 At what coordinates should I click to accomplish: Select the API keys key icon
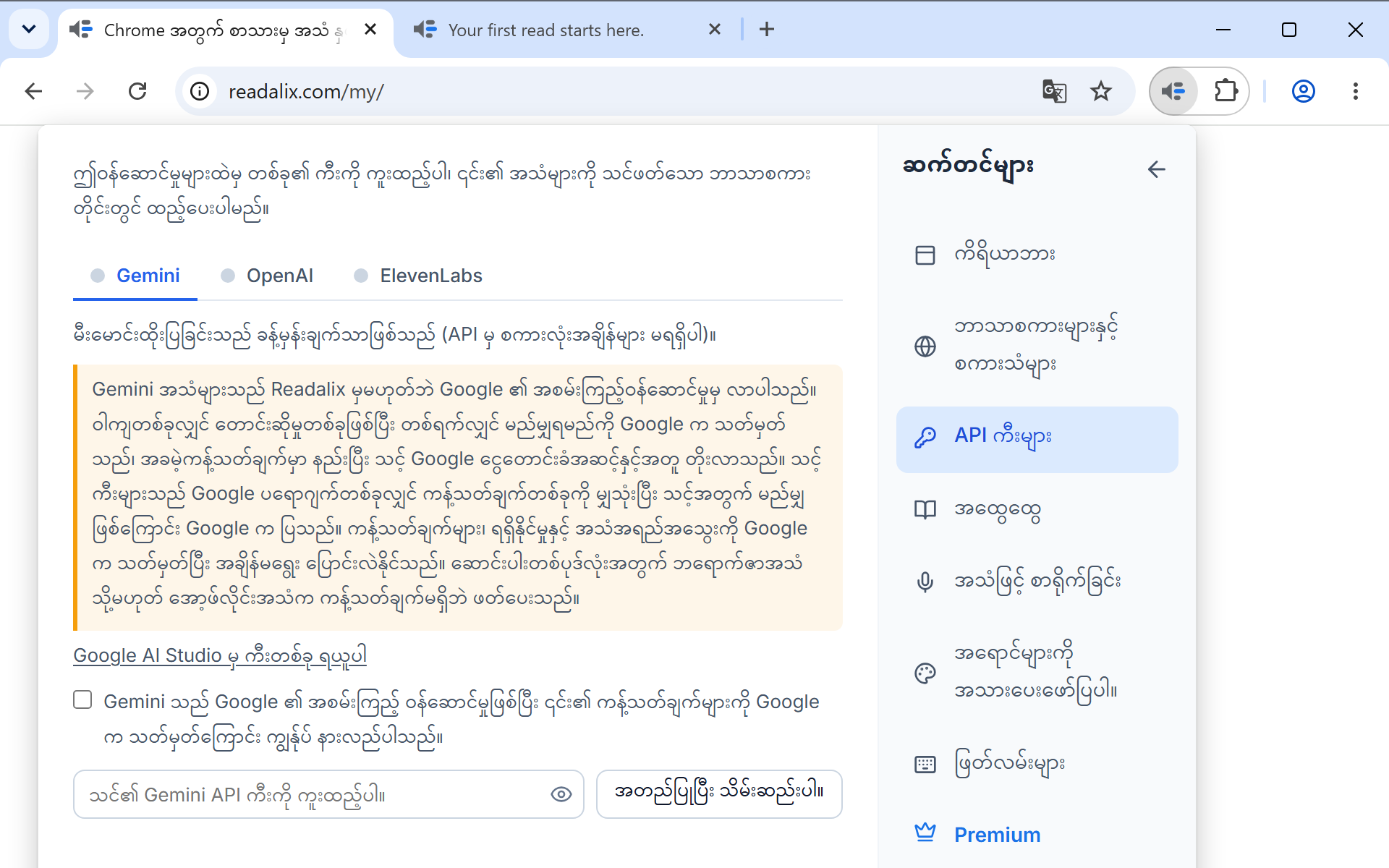click(925, 437)
